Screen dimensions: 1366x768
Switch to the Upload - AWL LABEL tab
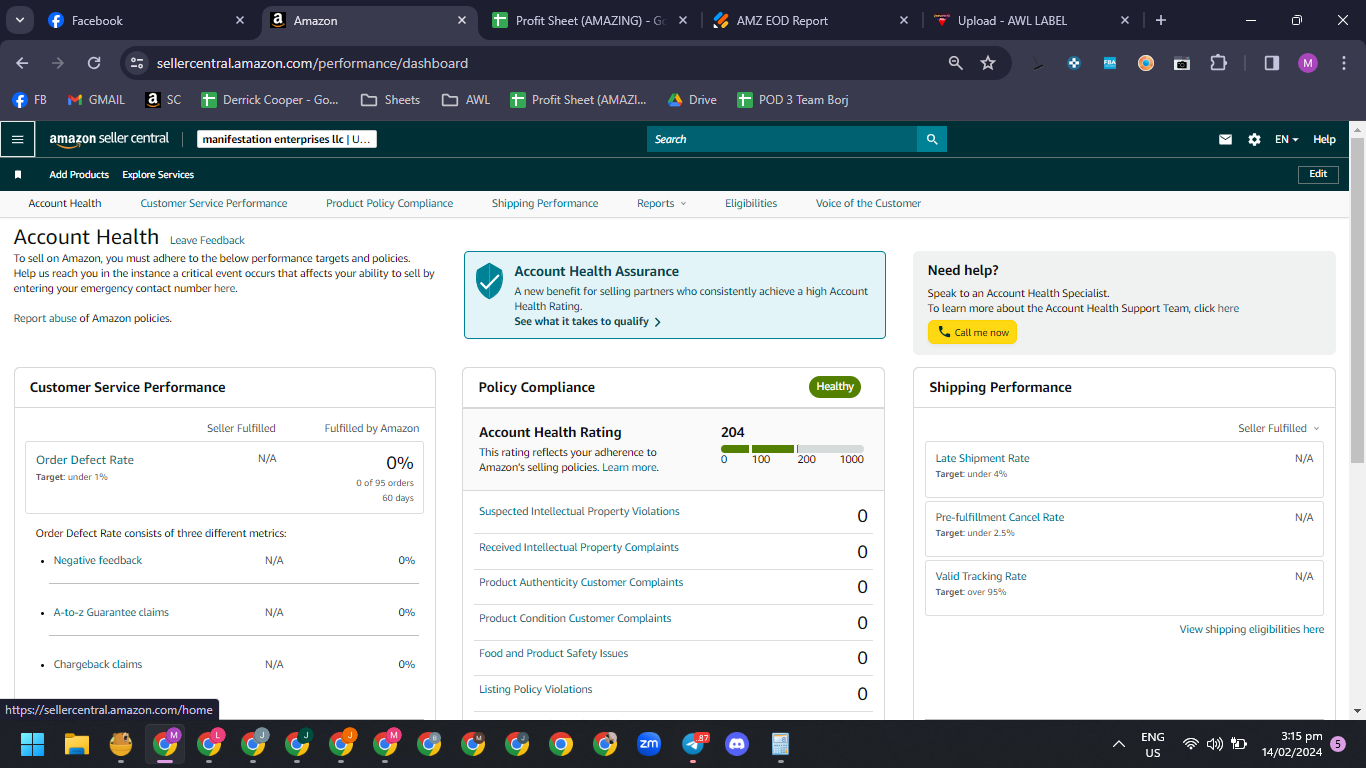(1030, 20)
